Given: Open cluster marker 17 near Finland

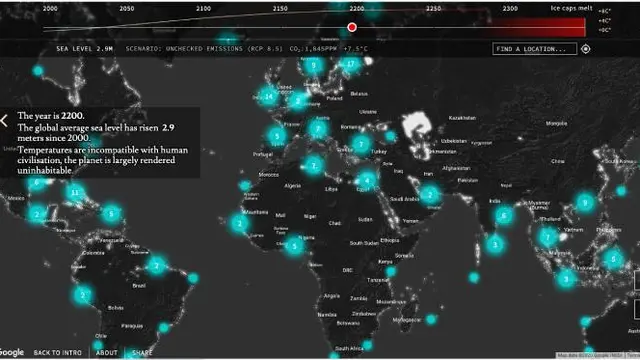Looking at the screenshot, I should [x=351, y=64].
